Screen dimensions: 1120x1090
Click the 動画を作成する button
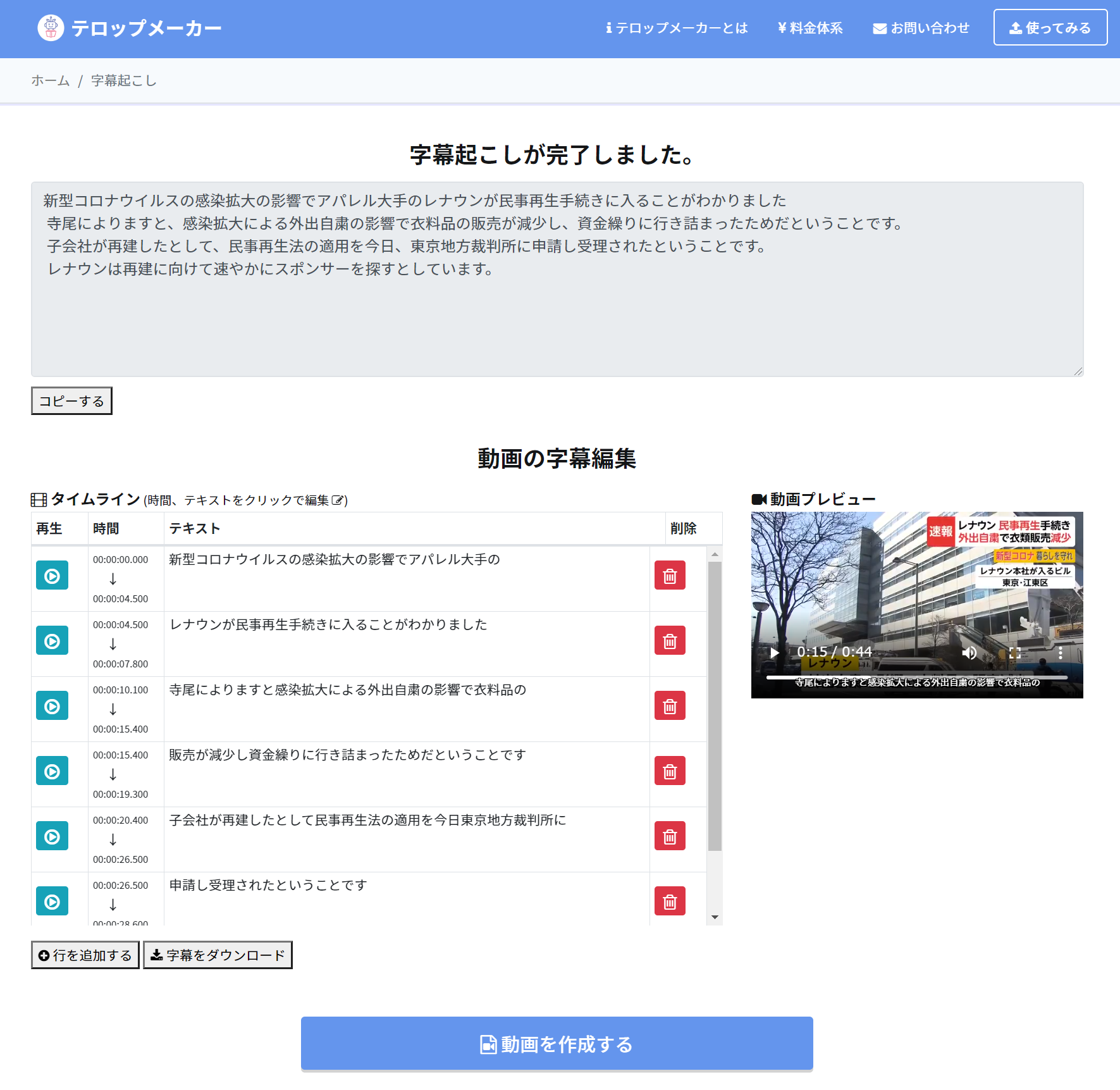[x=557, y=1044]
